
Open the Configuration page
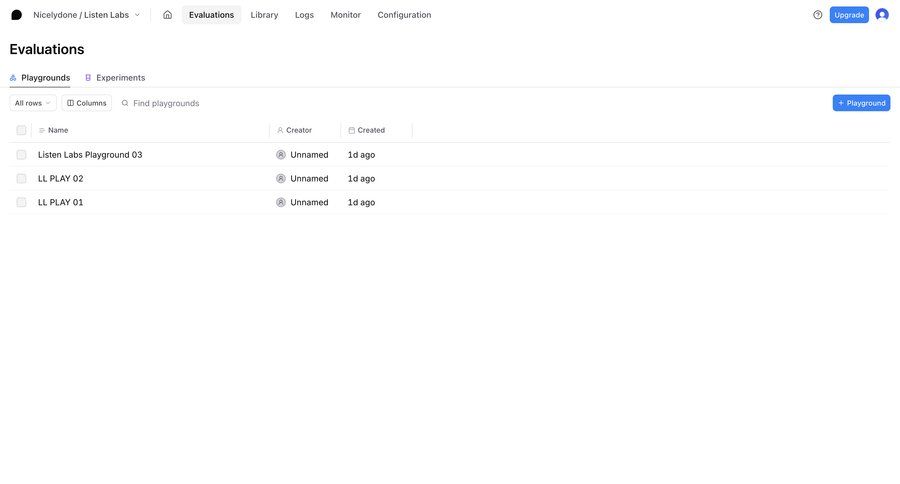(x=404, y=15)
